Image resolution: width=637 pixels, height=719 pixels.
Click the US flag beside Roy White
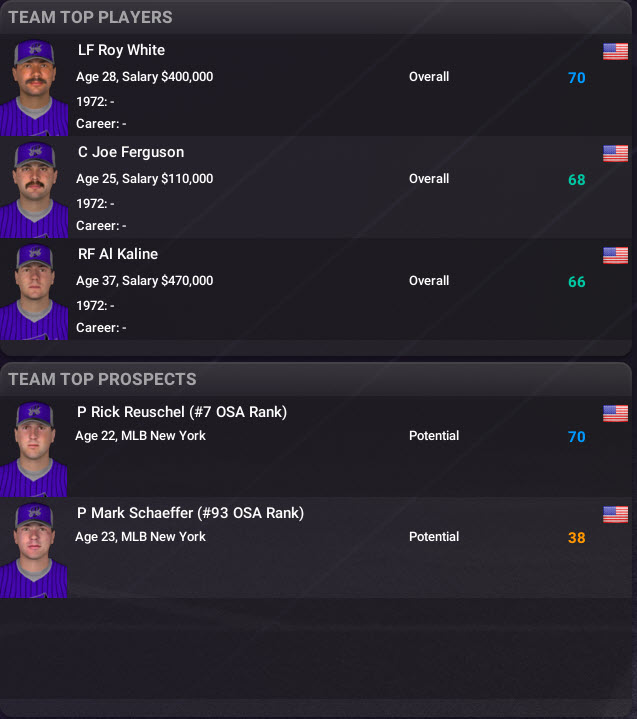[x=615, y=51]
